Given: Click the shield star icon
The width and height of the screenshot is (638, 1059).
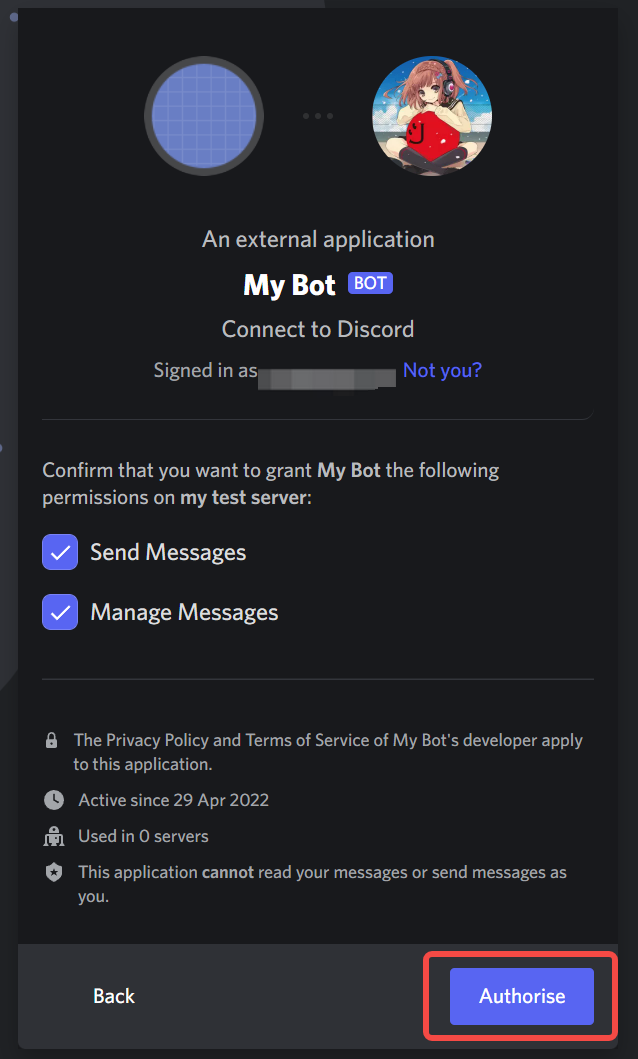Looking at the screenshot, I should click(x=54, y=873).
